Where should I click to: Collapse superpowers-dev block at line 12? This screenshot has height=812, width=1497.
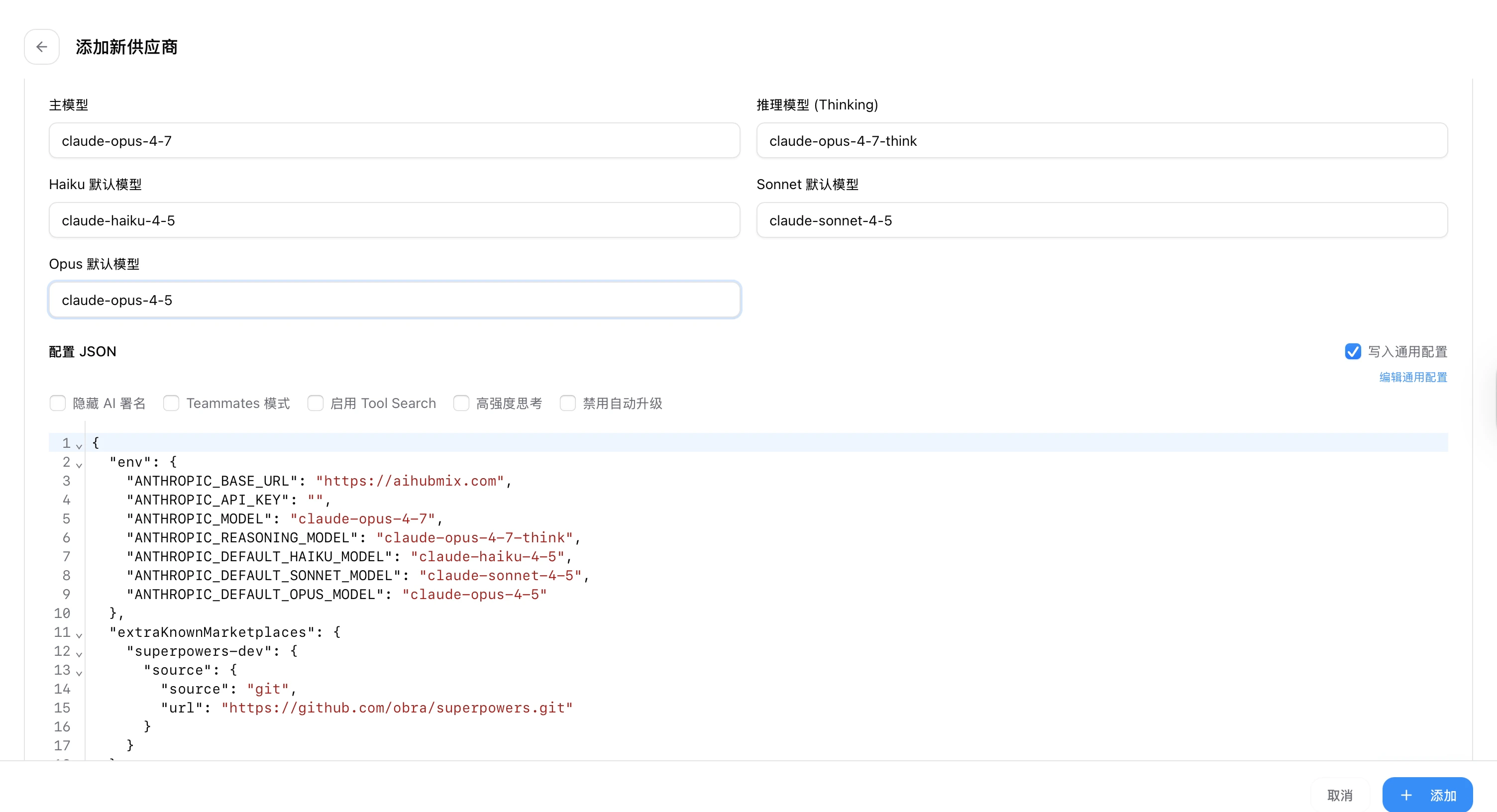(79, 653)
